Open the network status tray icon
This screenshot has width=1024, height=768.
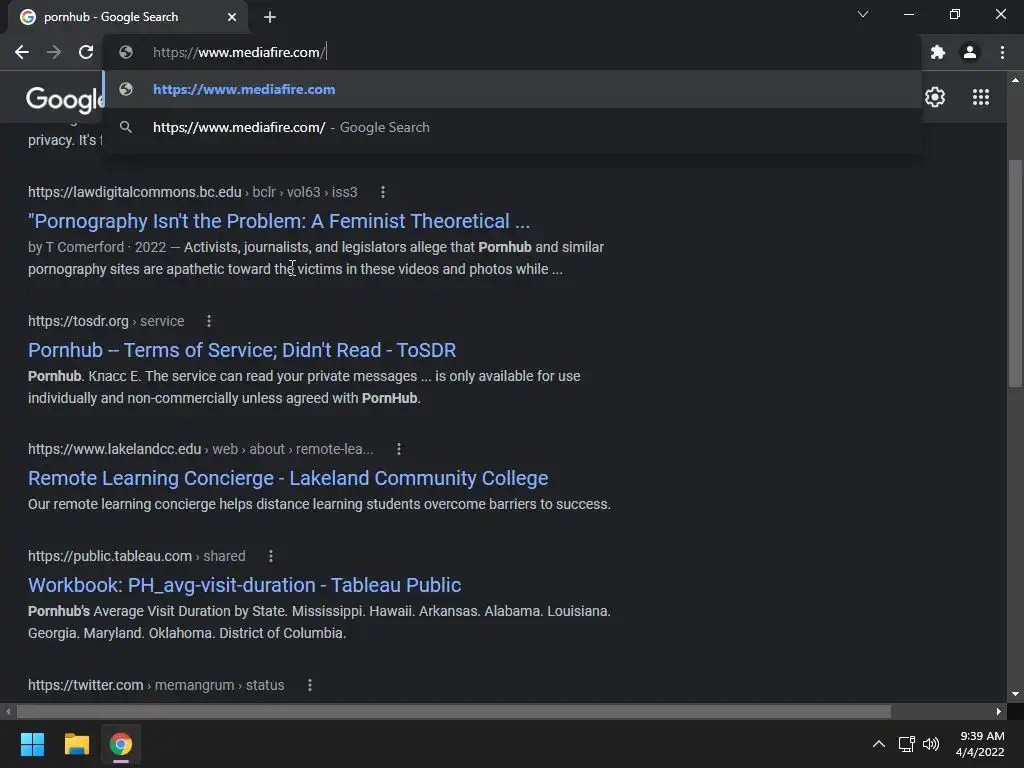point(906,744)
